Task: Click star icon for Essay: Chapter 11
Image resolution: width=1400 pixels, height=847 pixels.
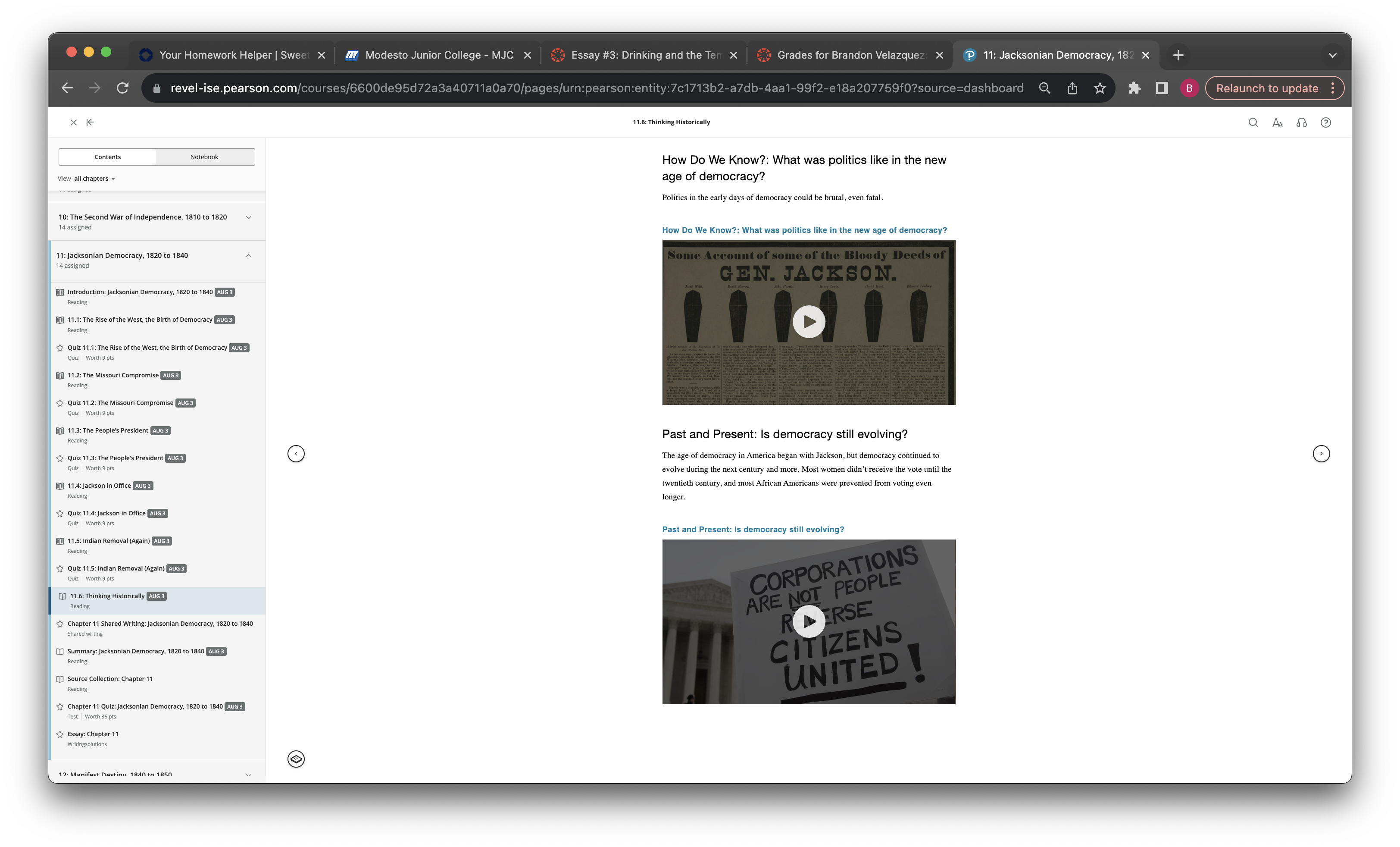Action: pos(59,734)
